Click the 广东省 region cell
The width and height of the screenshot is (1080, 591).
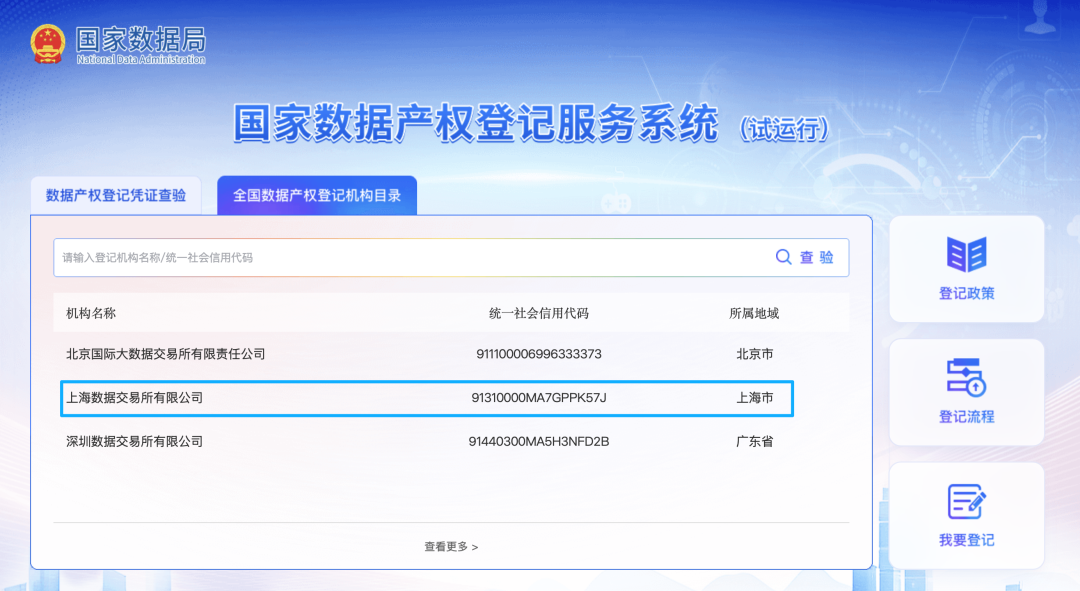(x=754, y=442)
